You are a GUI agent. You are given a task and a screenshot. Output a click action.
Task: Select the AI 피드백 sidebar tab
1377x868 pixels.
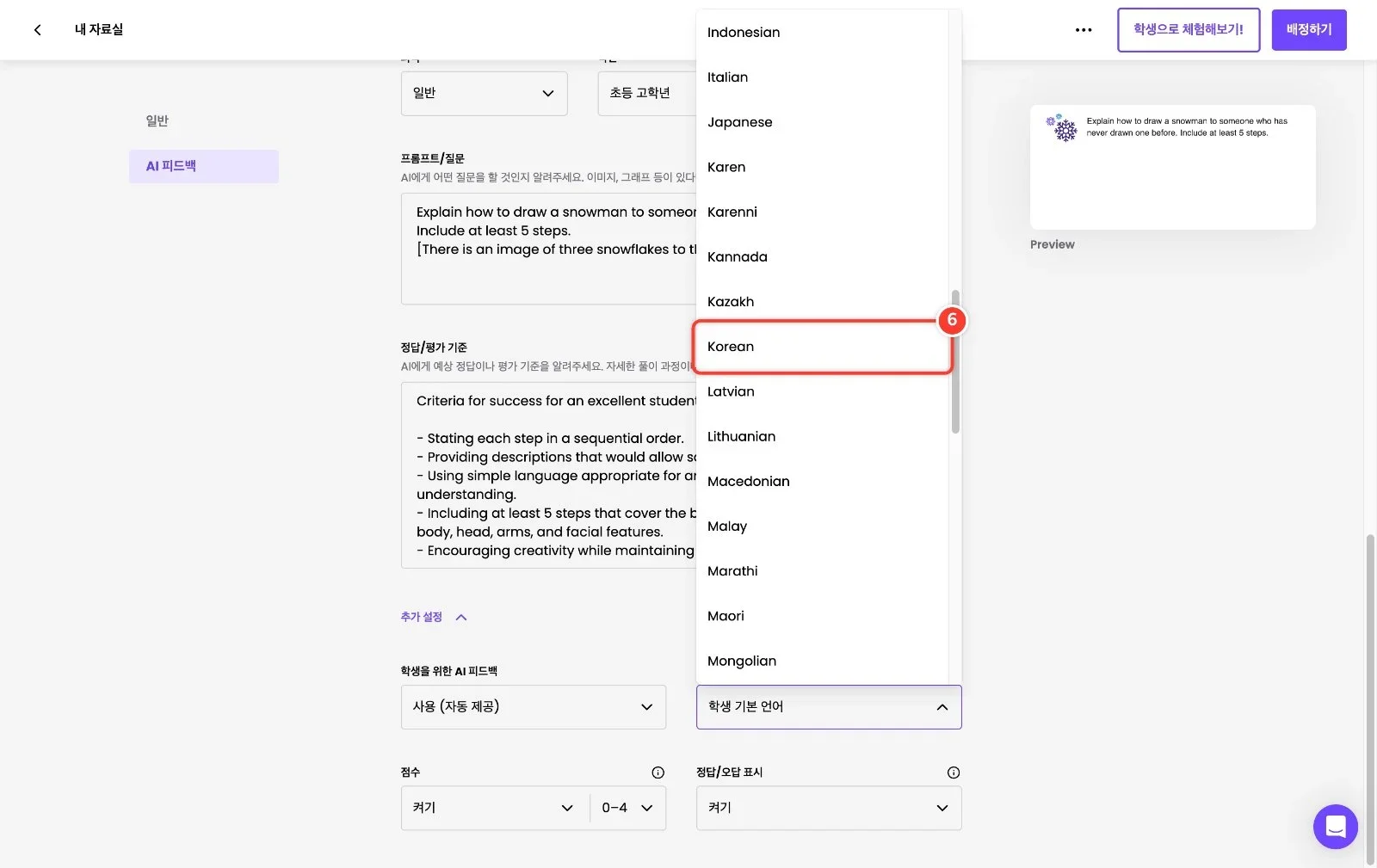(x=204, y=166)
